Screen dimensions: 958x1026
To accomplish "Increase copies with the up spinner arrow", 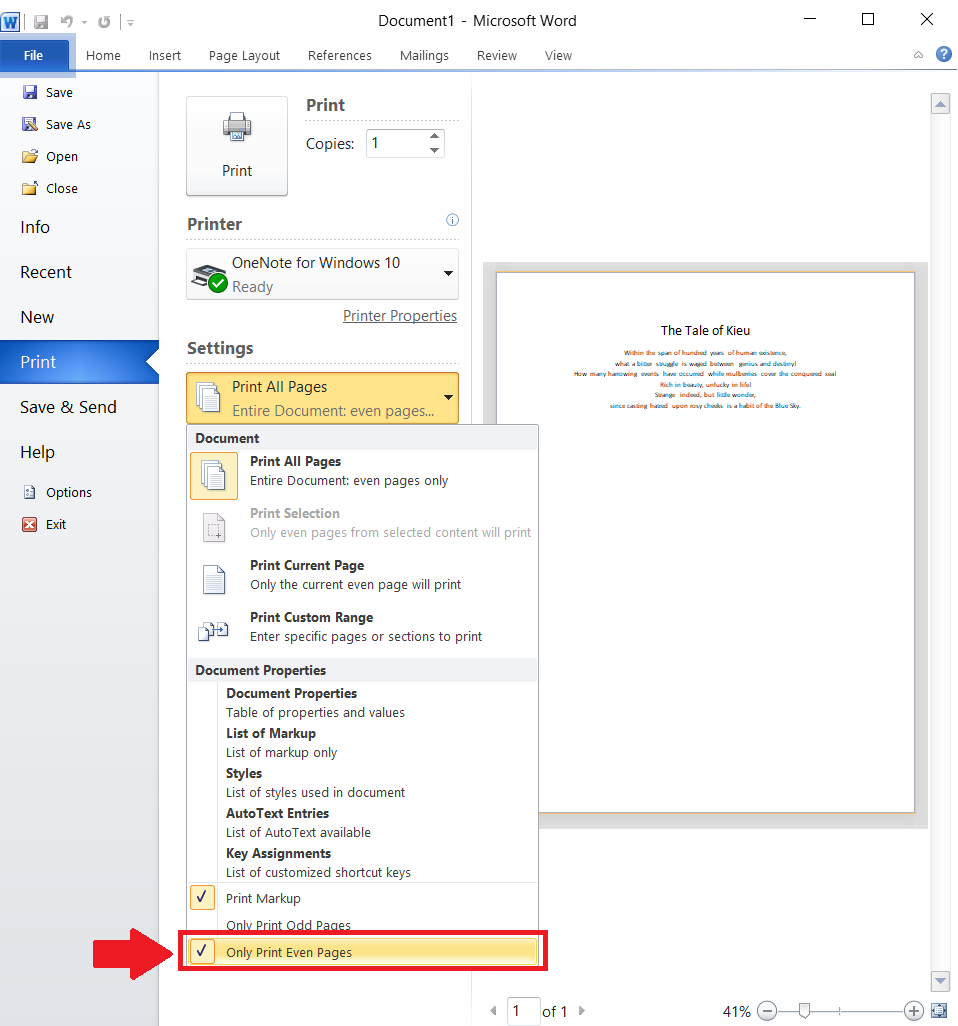I will point(434,137).
